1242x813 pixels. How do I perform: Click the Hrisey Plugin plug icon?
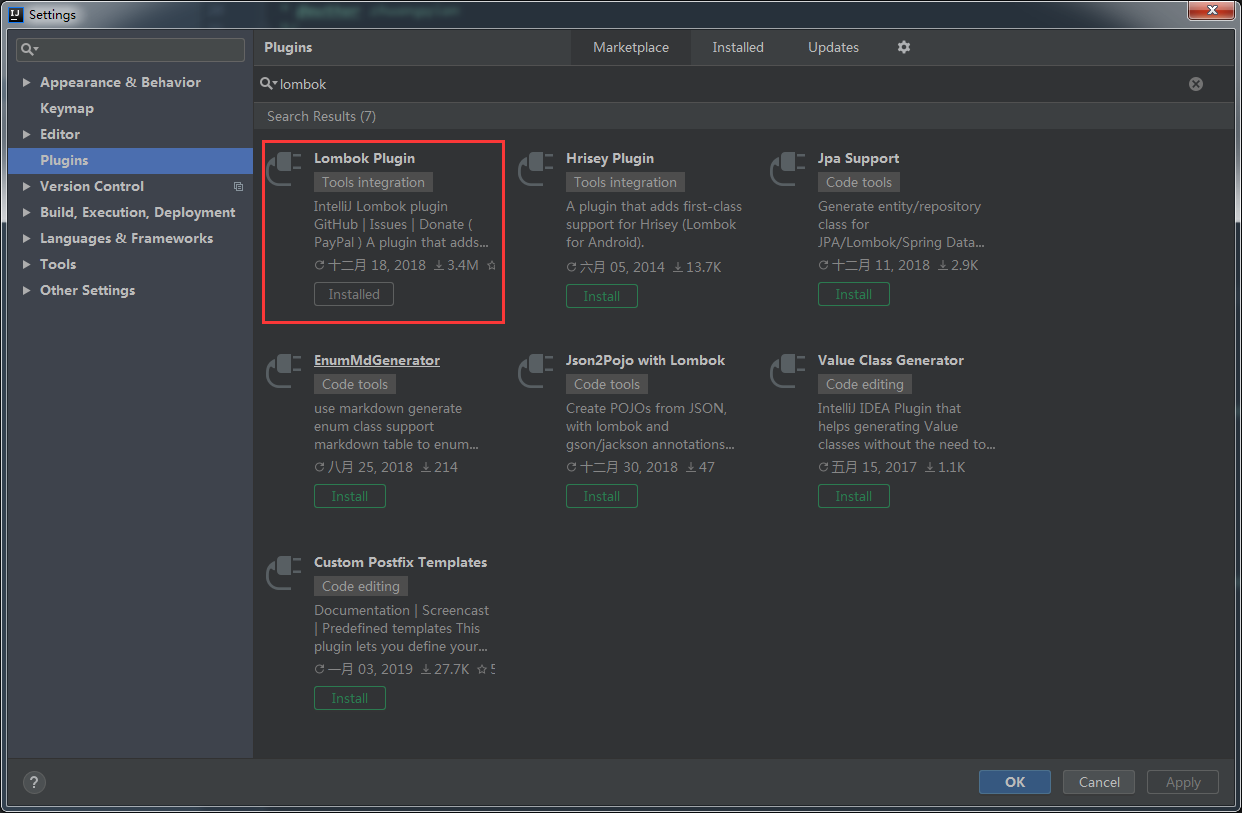[x=537, y=169]
